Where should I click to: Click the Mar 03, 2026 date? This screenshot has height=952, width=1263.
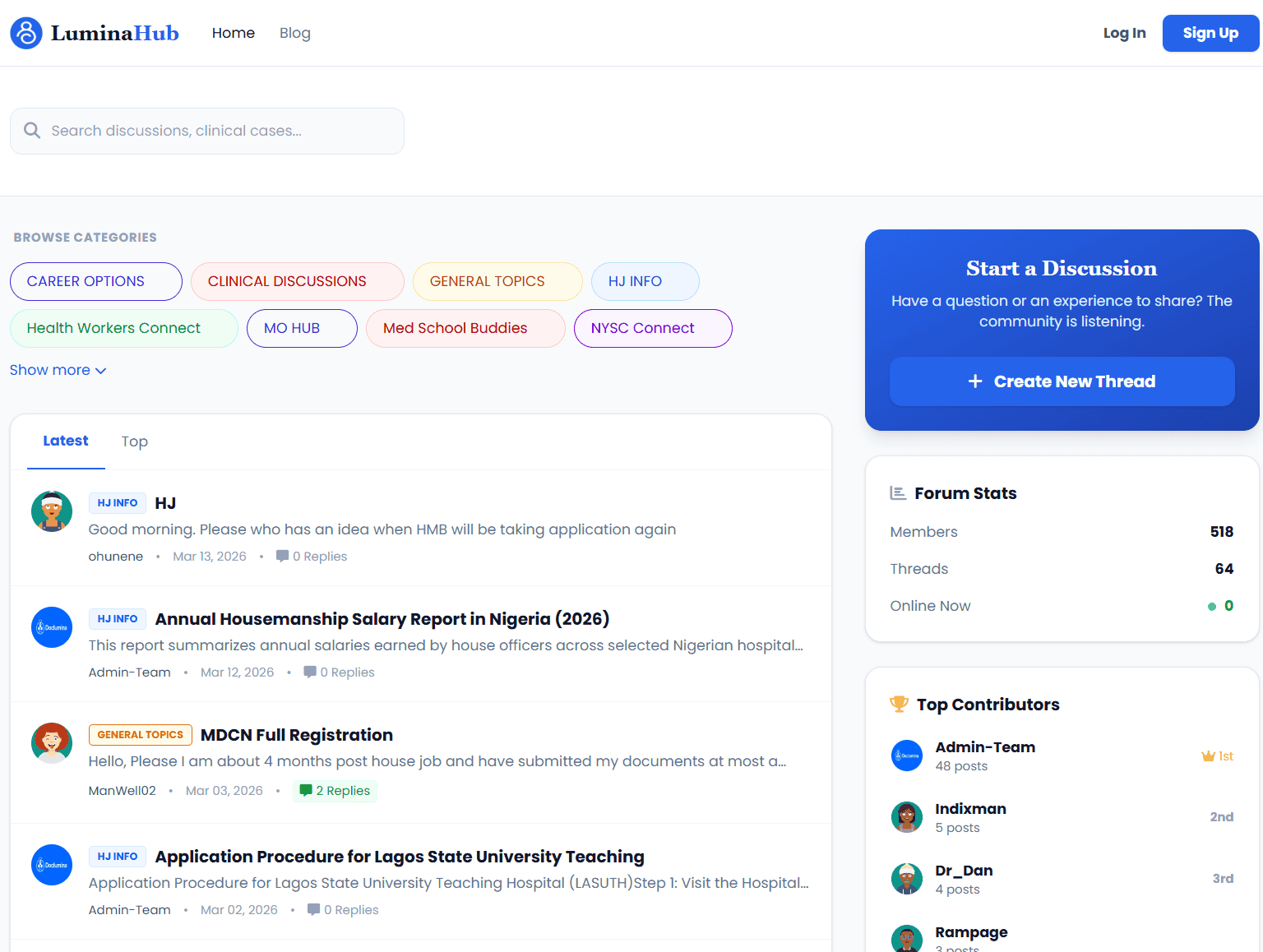point(224,791)
